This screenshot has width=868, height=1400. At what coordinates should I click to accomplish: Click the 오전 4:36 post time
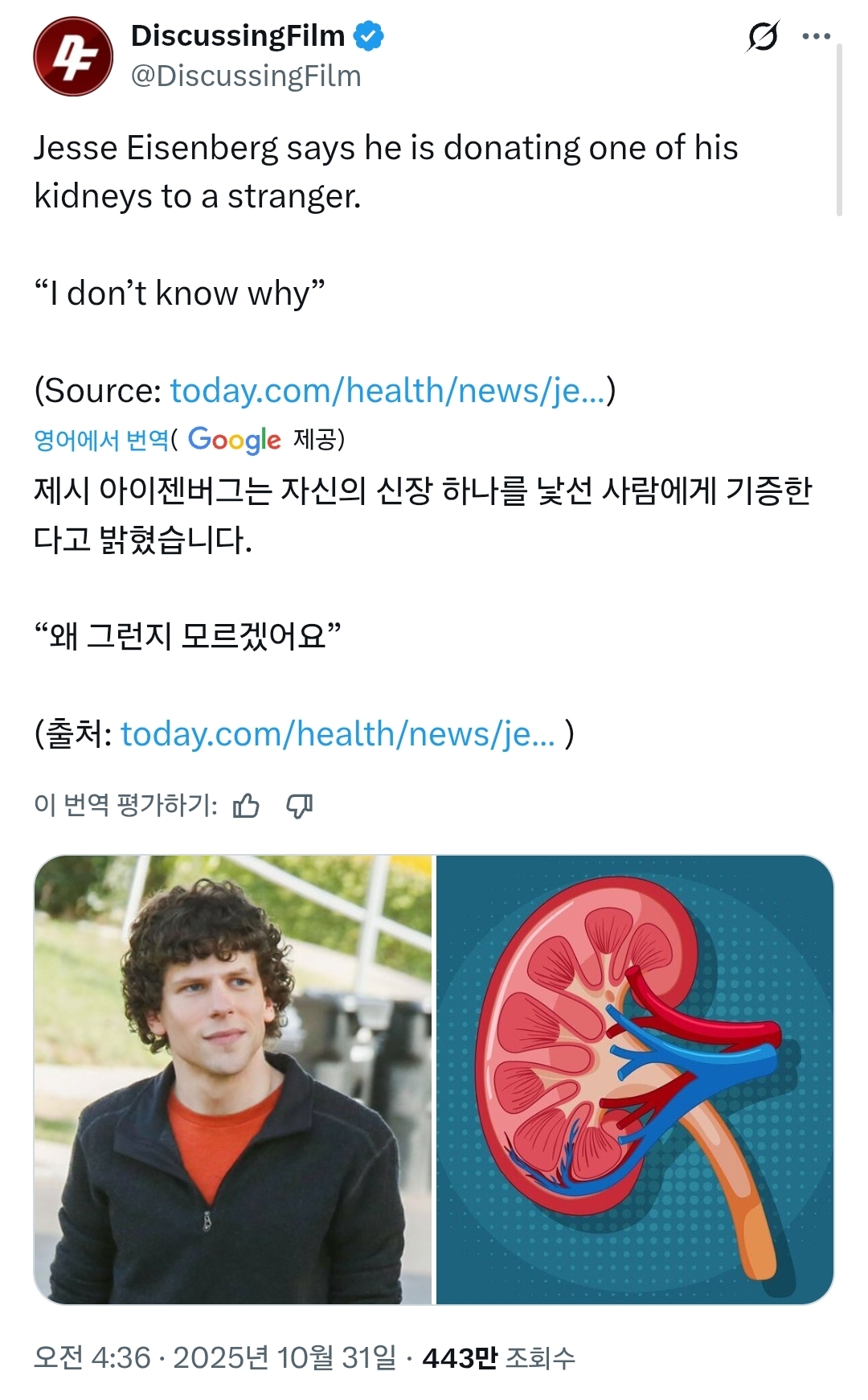coord(92,1358)
